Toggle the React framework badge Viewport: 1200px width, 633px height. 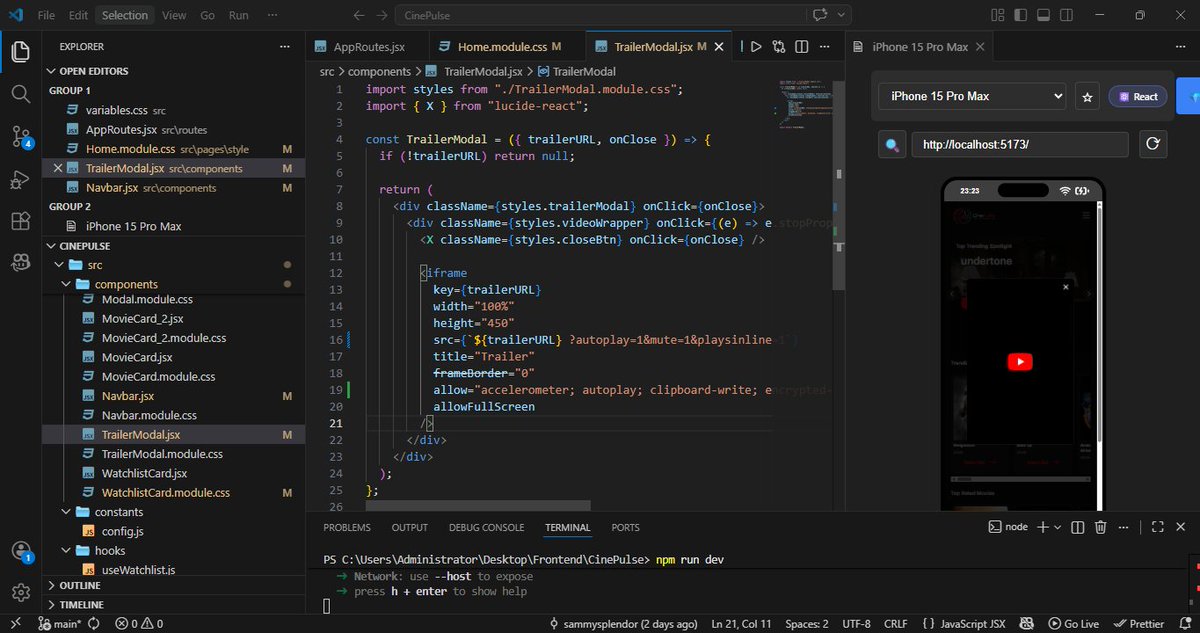click(x=1137, y=96)
